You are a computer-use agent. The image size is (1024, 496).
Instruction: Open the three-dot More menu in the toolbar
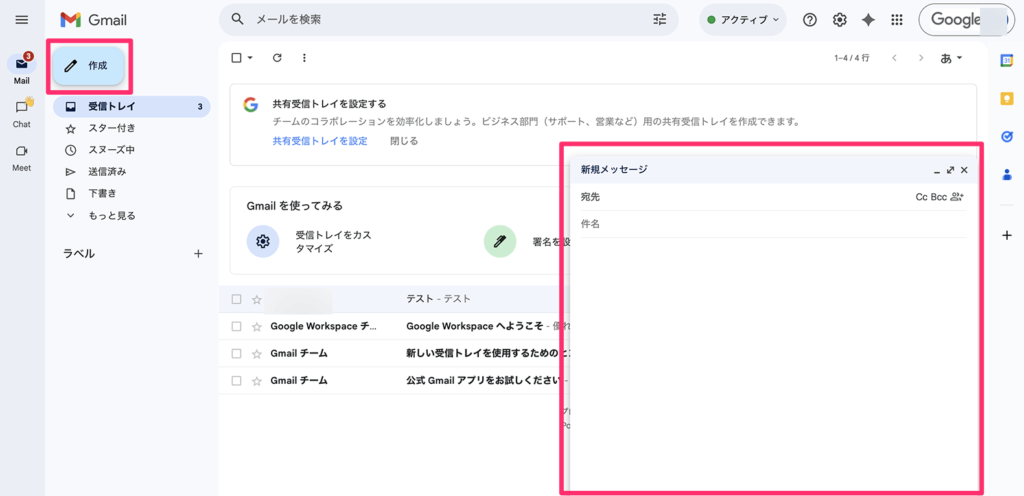304,58
